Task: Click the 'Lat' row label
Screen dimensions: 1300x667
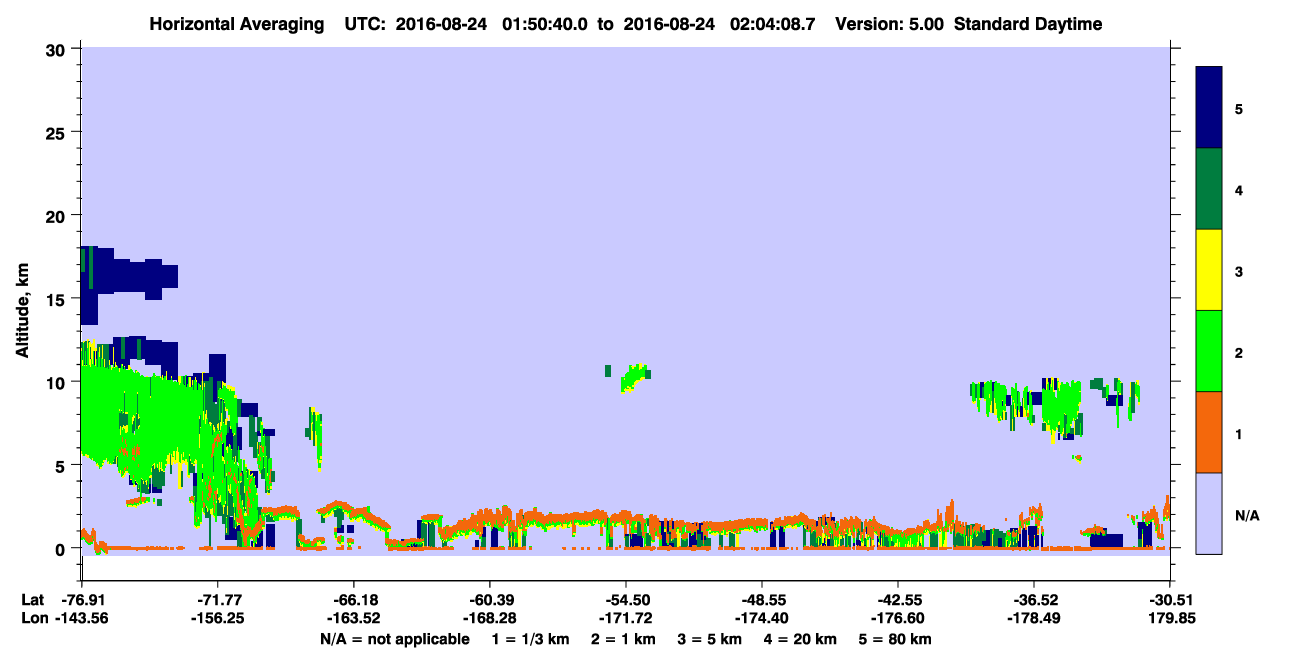Action: [32, 600]
